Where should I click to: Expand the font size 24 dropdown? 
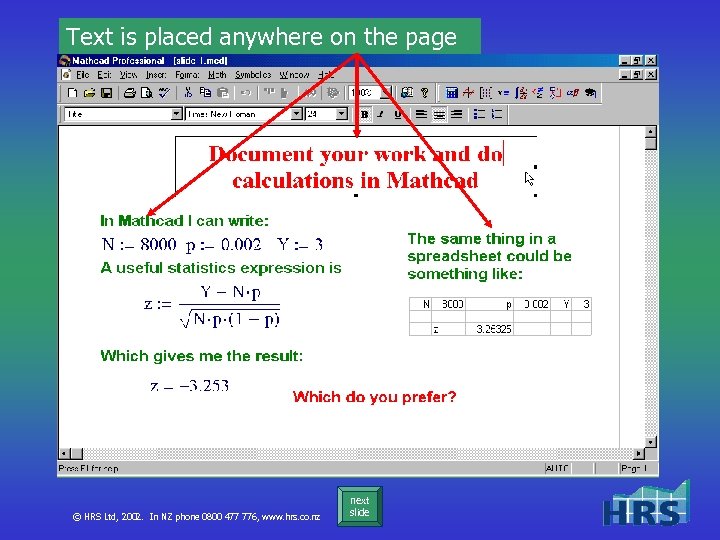(341, 114)
